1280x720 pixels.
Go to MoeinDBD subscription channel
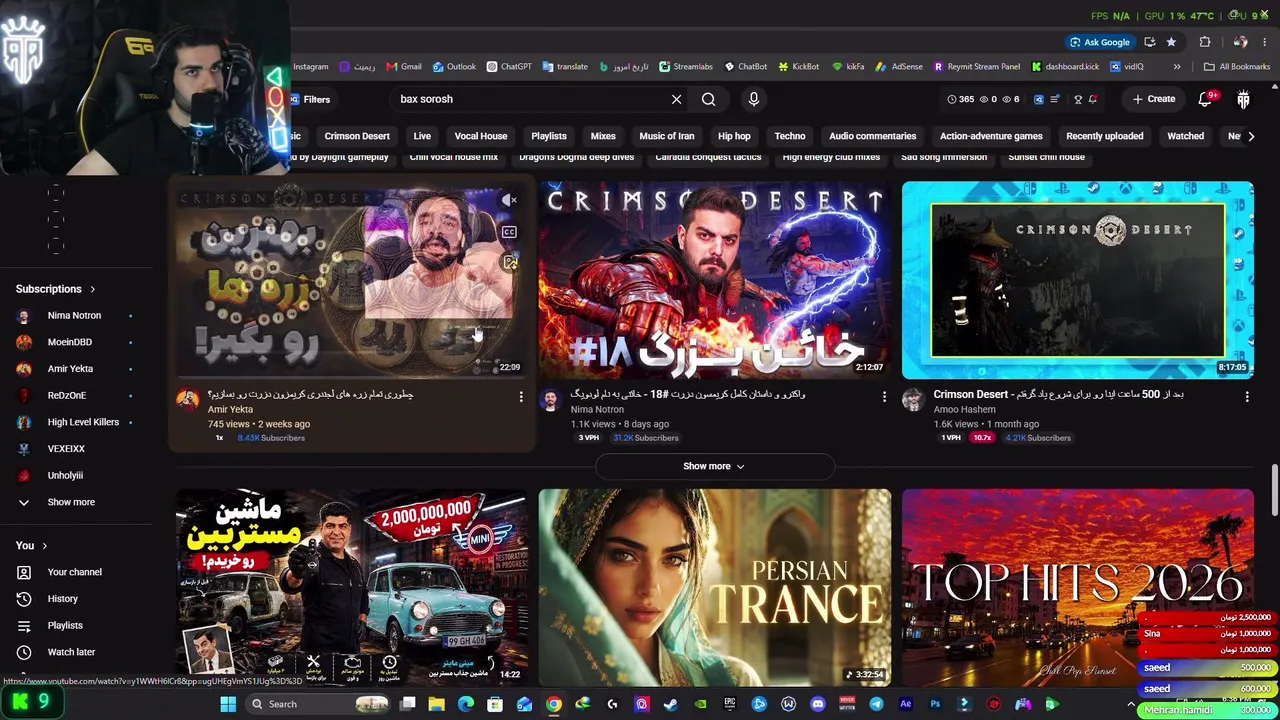click(70, 342)
